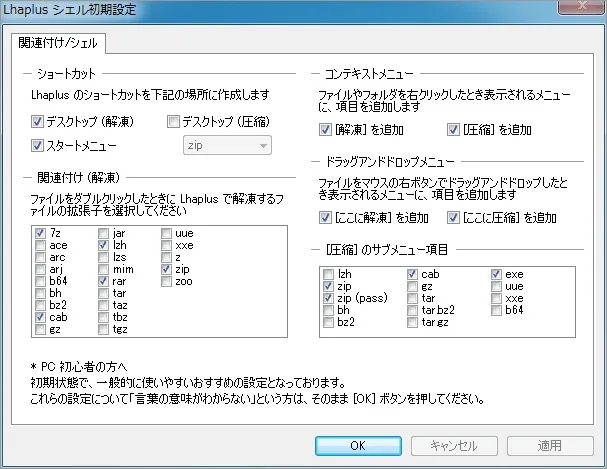Enable tar.bz2 compress submenu item
The width and height of the screenshot is (607, 469).
[412, 310]
